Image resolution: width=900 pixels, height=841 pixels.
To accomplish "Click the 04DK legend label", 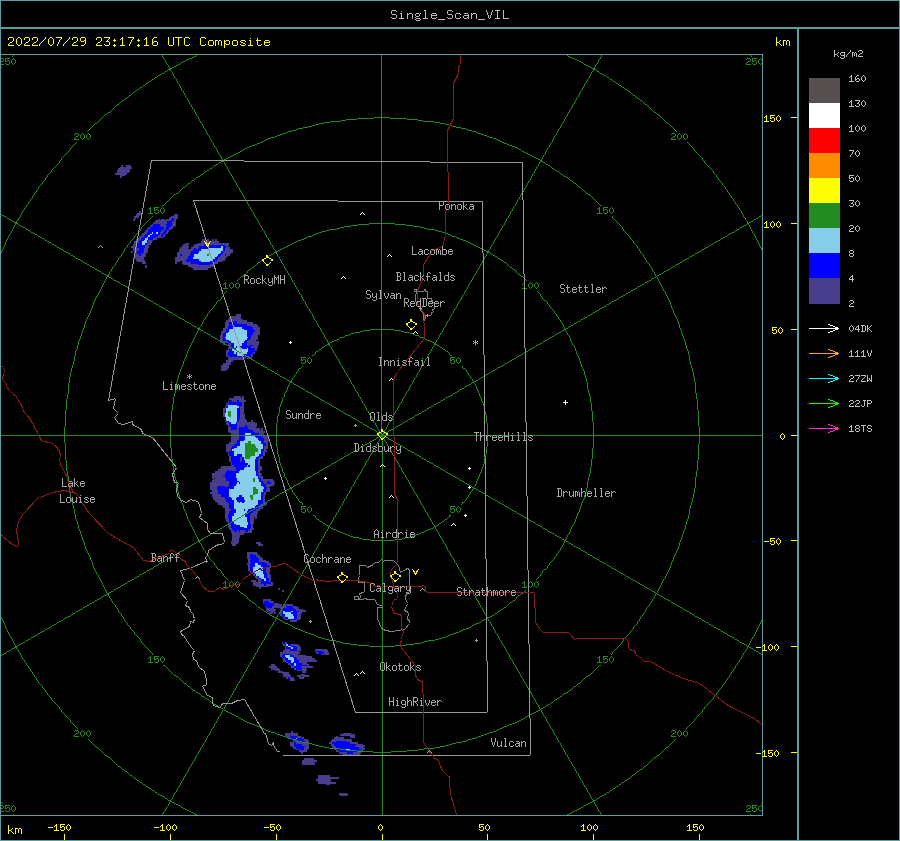I will [x=860, y=329].
